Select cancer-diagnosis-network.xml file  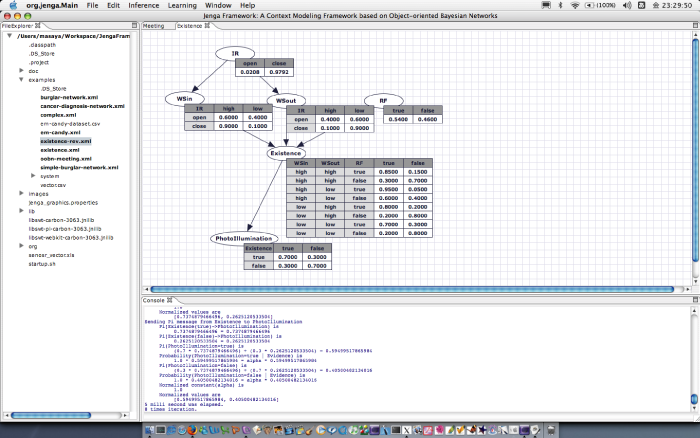[82, 106]
